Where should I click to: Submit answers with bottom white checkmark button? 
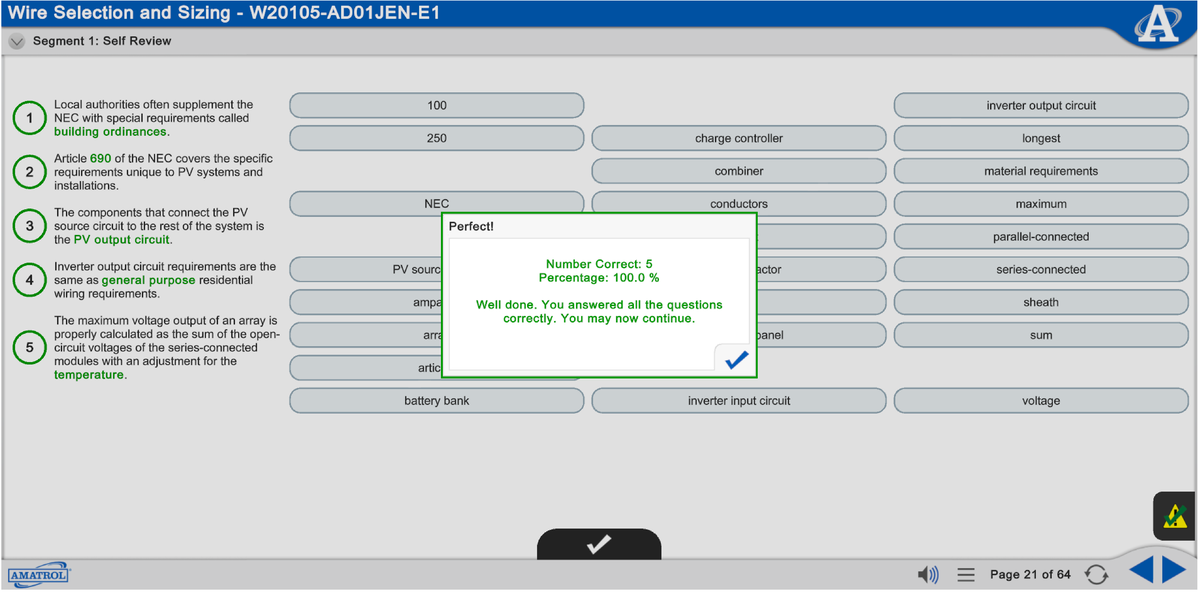(599, 544)
